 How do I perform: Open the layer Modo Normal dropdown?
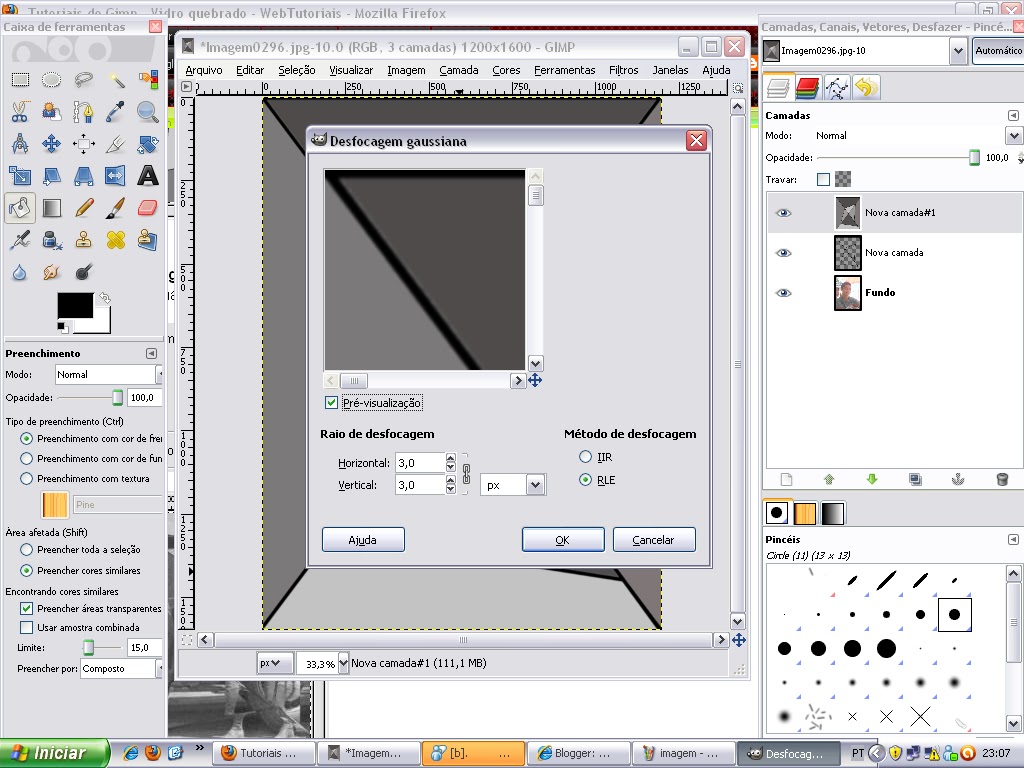point(1013,135)
